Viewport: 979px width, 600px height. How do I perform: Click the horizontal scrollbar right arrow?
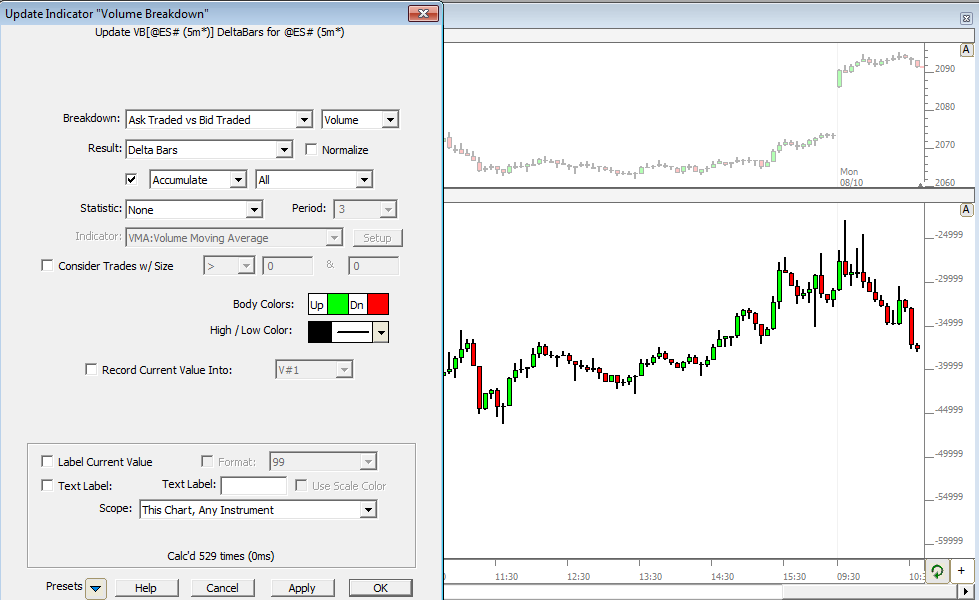971,592
